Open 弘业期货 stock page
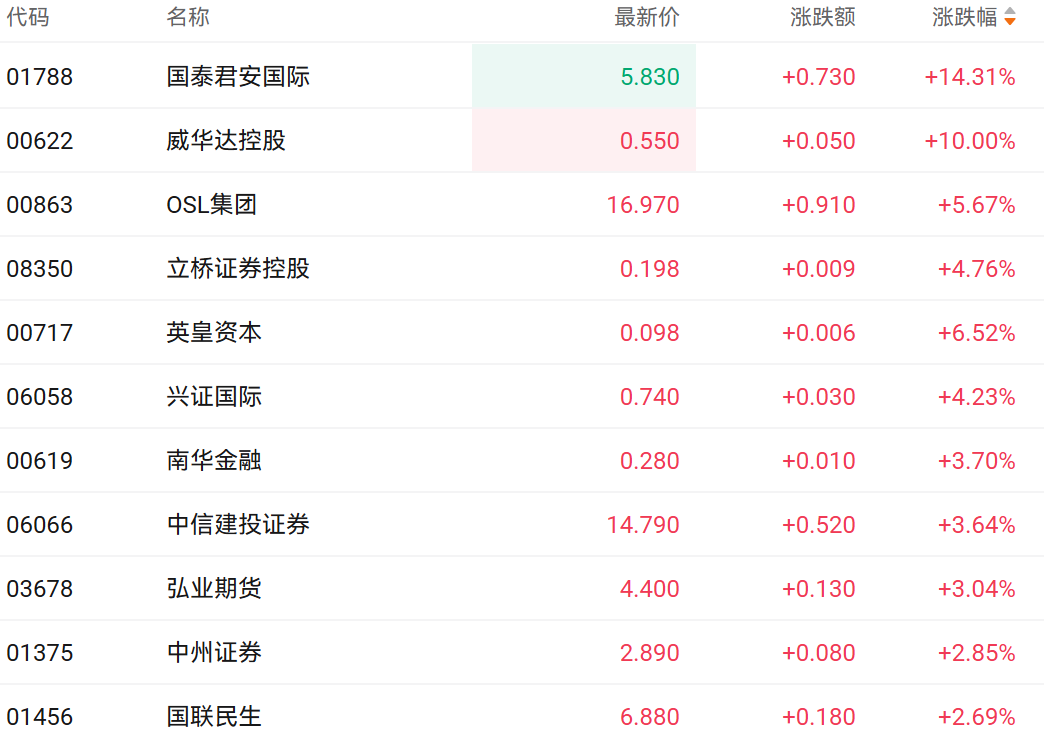1044x744 pixels. pyautogui.click(x=214, y=589)
